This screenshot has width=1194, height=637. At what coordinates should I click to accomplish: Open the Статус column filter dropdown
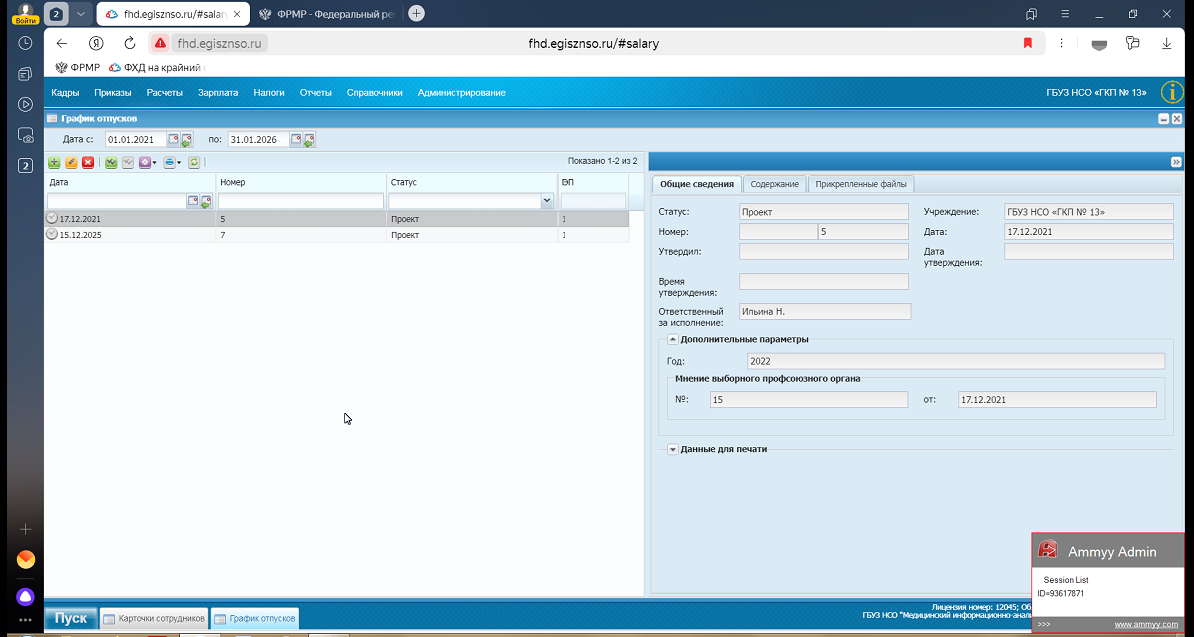547,201
